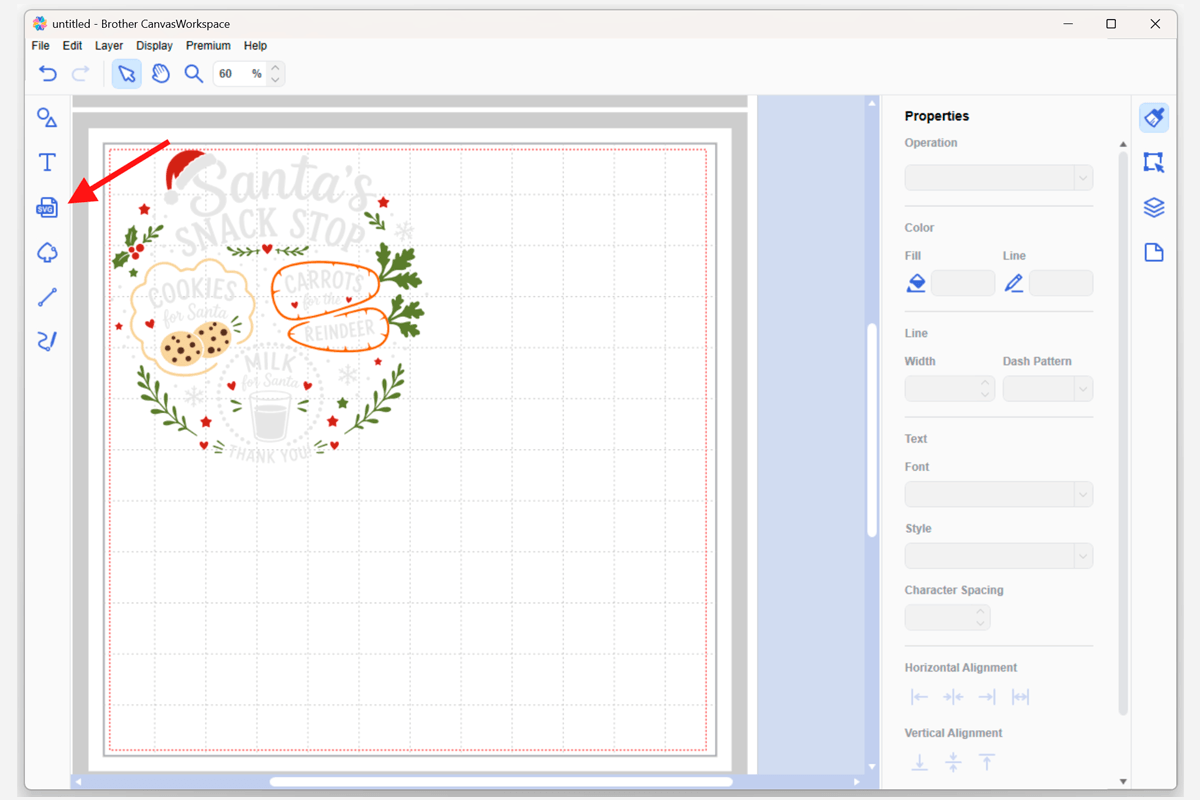The image size is (1200, 800).
Task: Align objects to the top
Action: click(987, 762)
